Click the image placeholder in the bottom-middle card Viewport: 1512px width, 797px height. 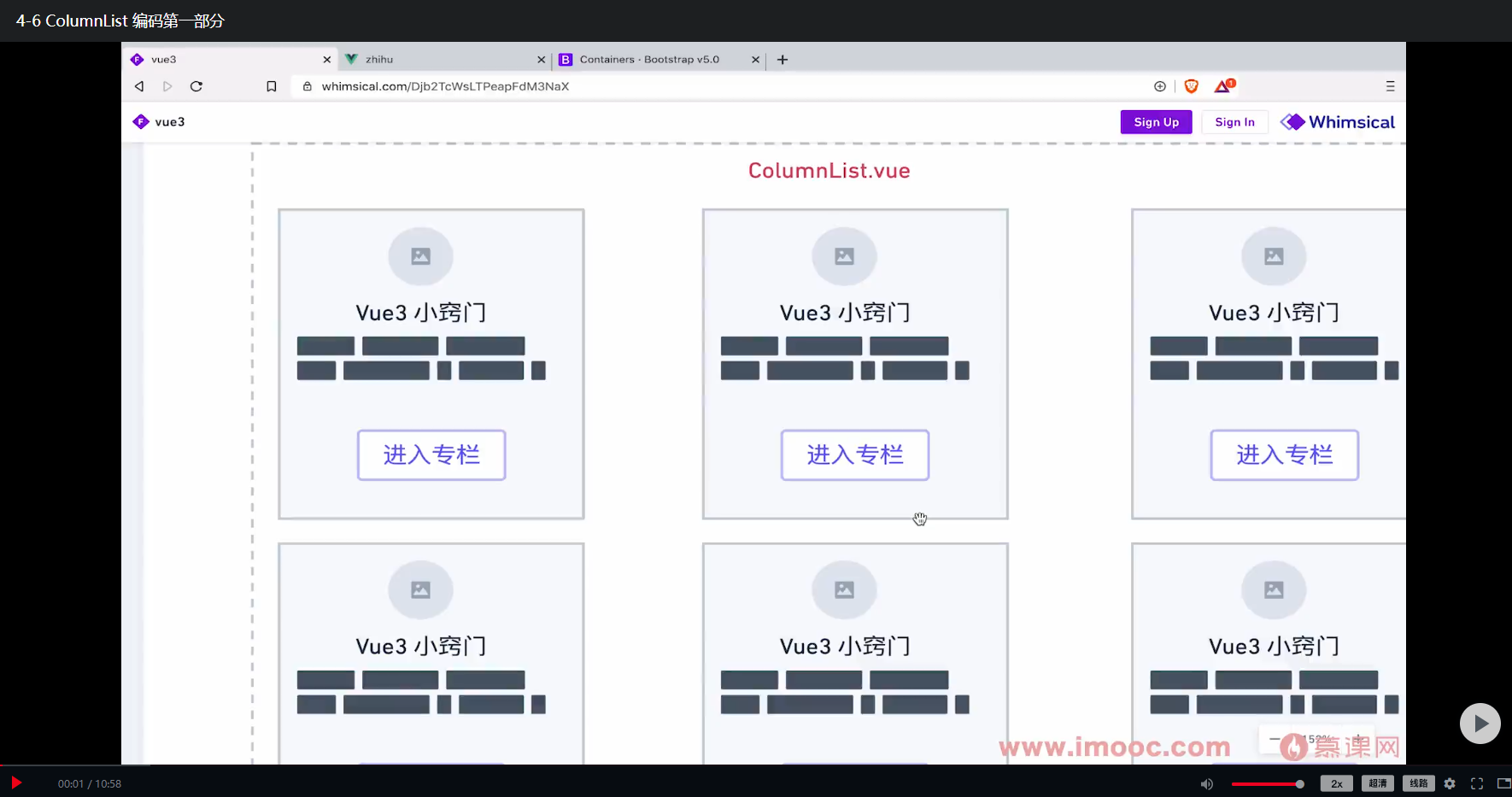click(844, 589)
